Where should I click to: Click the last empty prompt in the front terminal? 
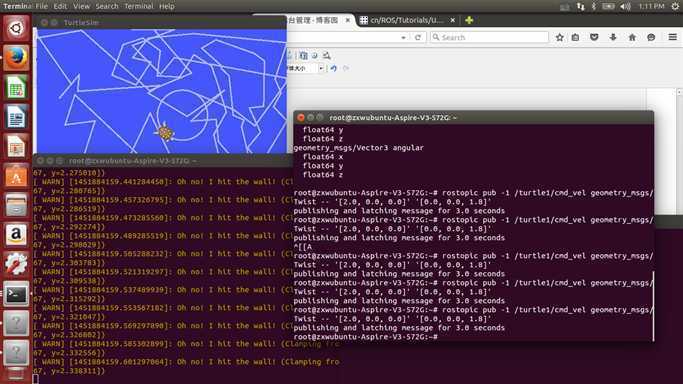point(366,337)
